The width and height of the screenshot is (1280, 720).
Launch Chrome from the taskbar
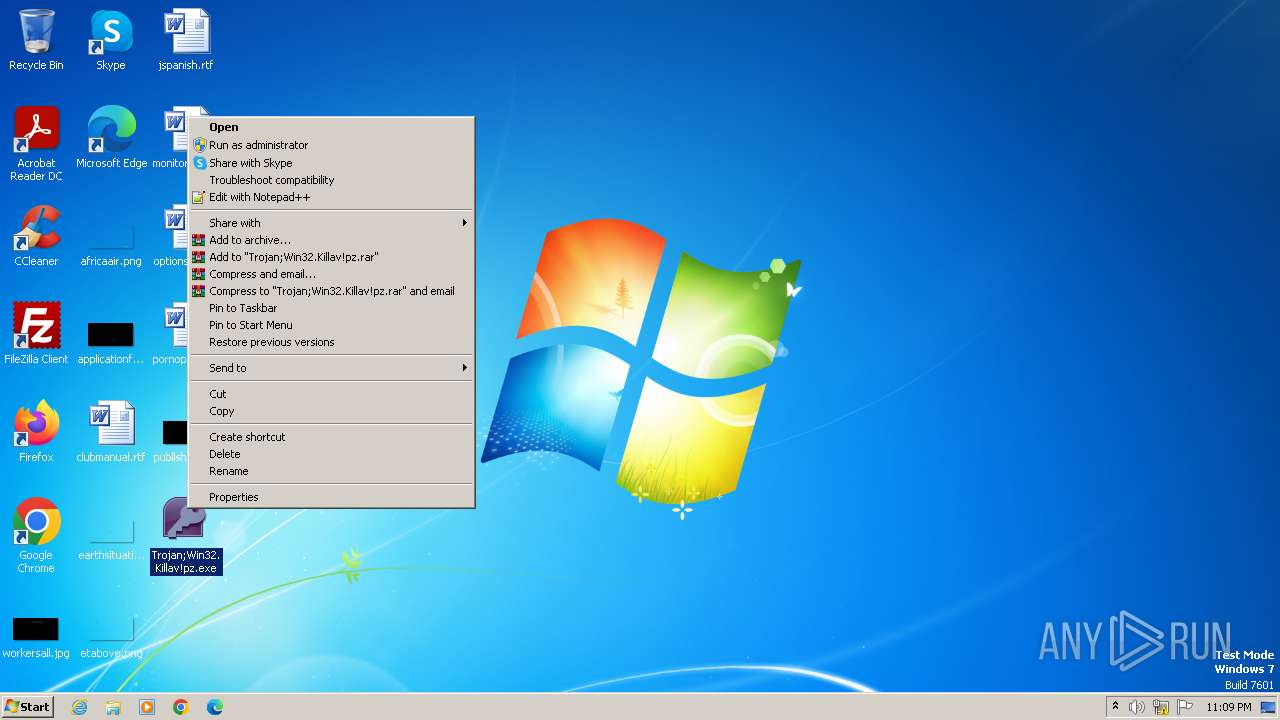(181, 707)
